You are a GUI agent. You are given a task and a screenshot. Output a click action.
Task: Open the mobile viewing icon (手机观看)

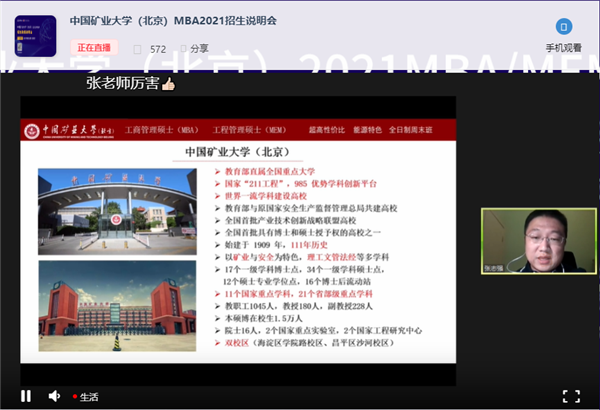564,26
